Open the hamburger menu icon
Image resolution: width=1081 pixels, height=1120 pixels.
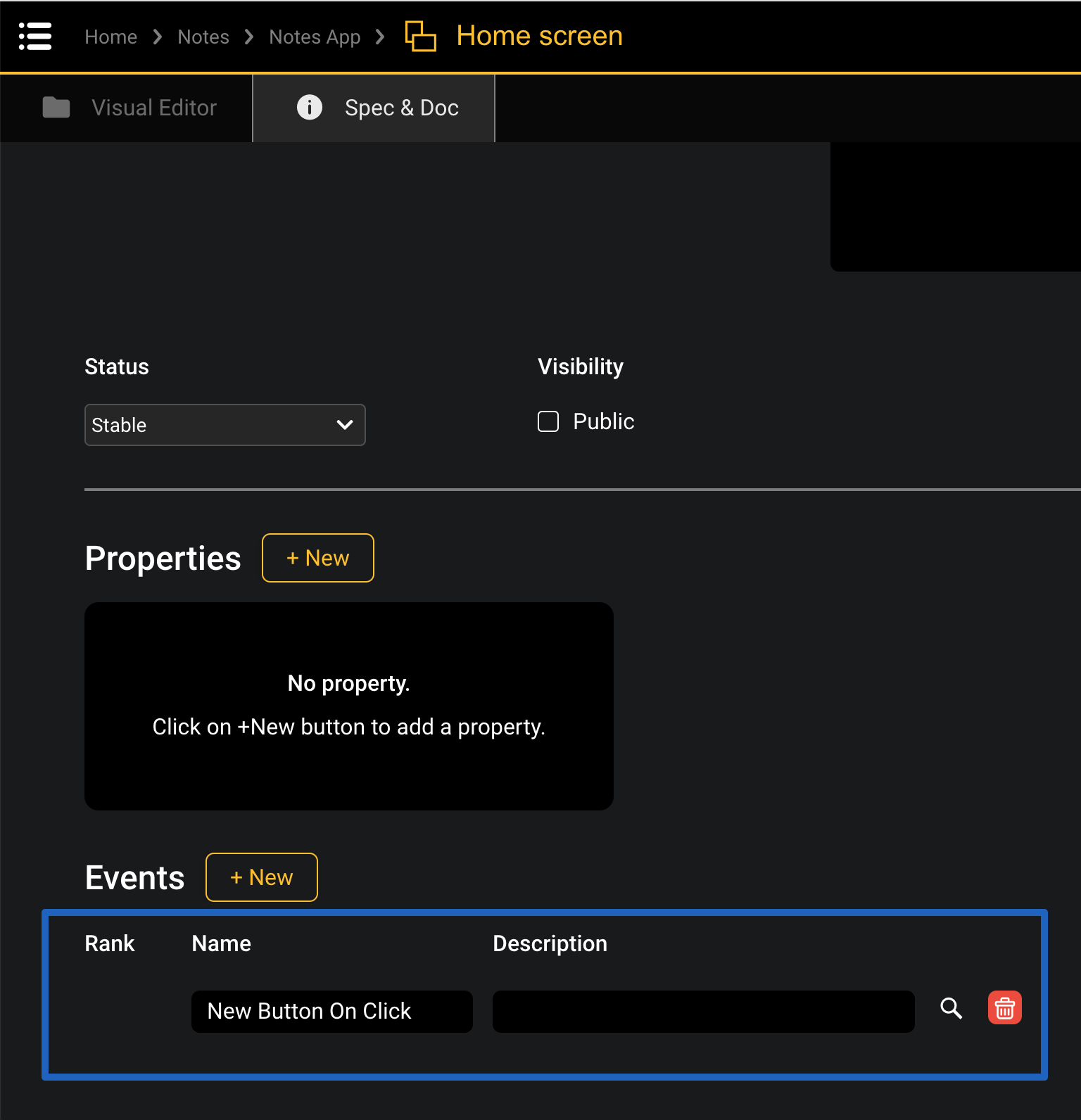tap(35, 36)
